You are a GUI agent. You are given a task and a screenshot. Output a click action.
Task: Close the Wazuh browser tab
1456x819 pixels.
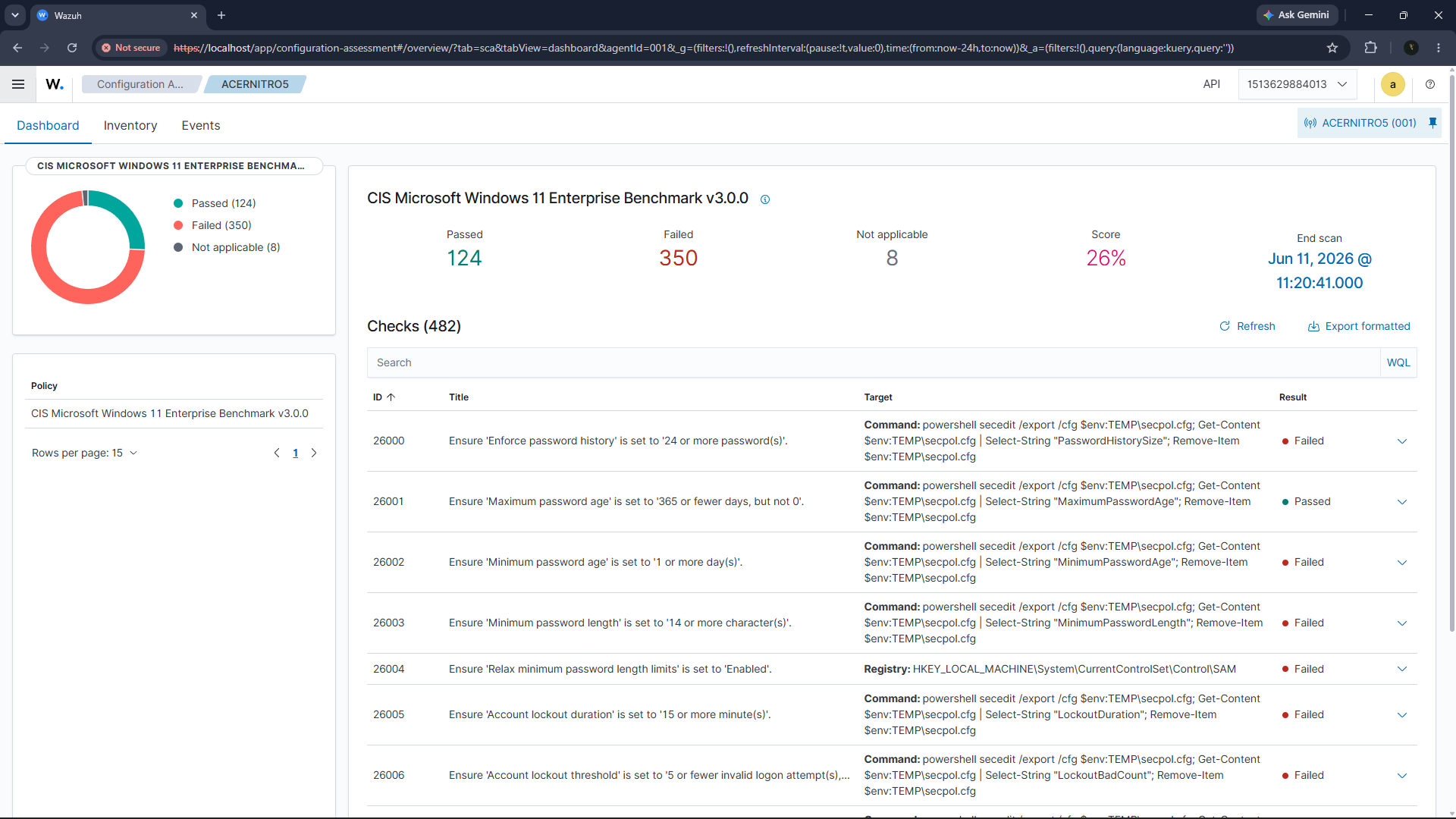(x=194, y=15)
